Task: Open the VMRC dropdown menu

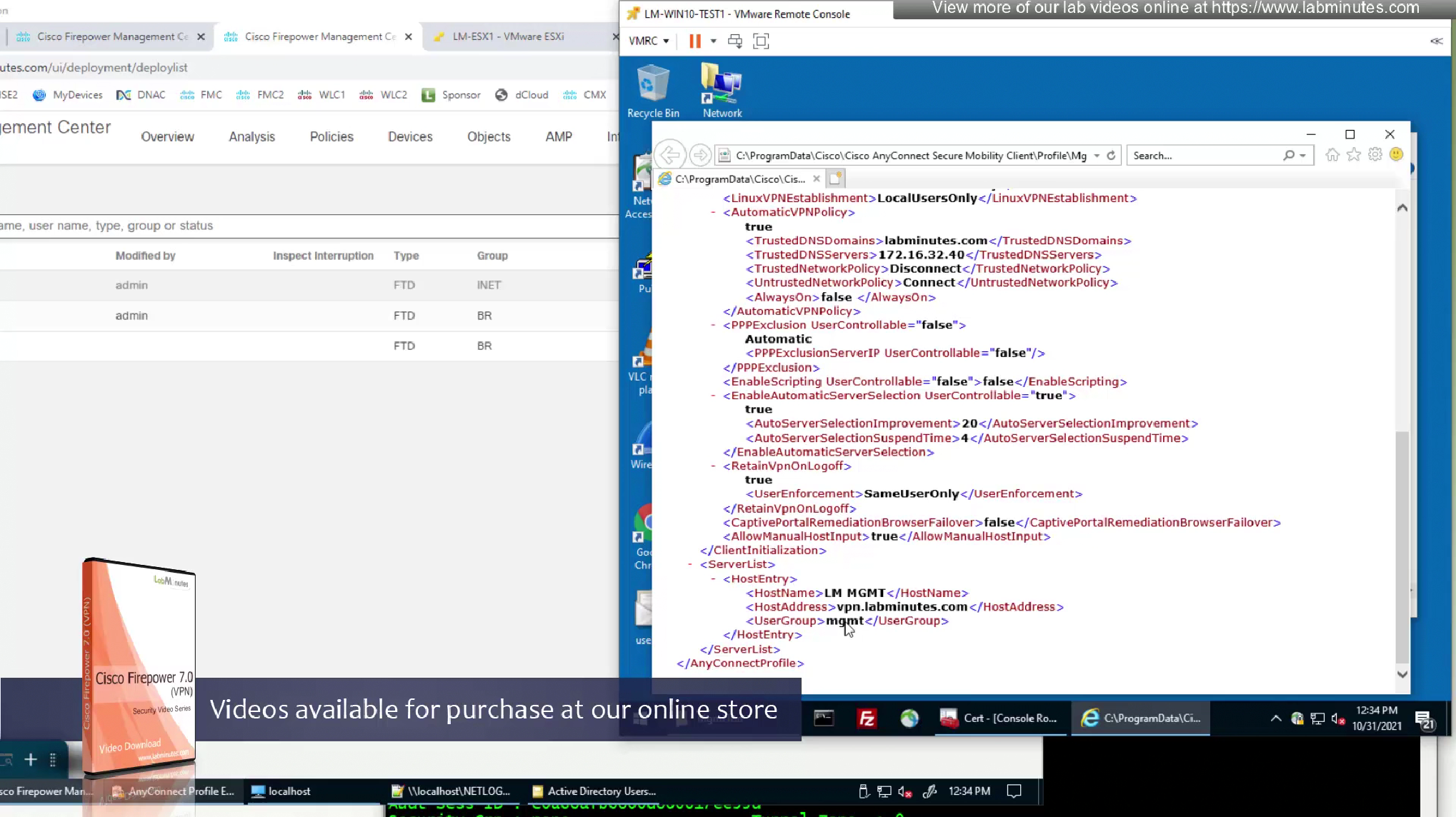Action: (649, 41)
